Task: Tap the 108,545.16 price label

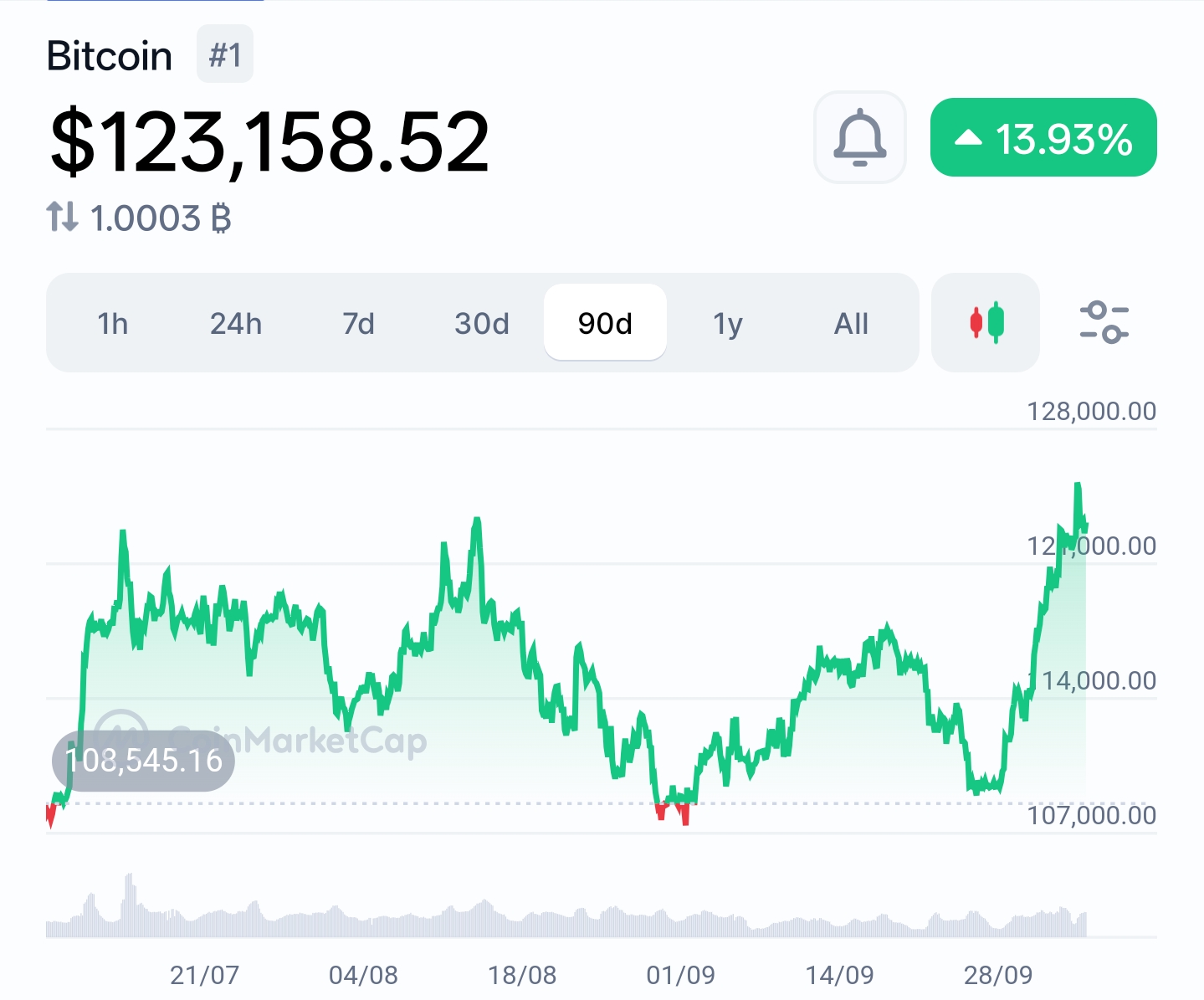Action: pyautogui.click(x=143, y=760)
